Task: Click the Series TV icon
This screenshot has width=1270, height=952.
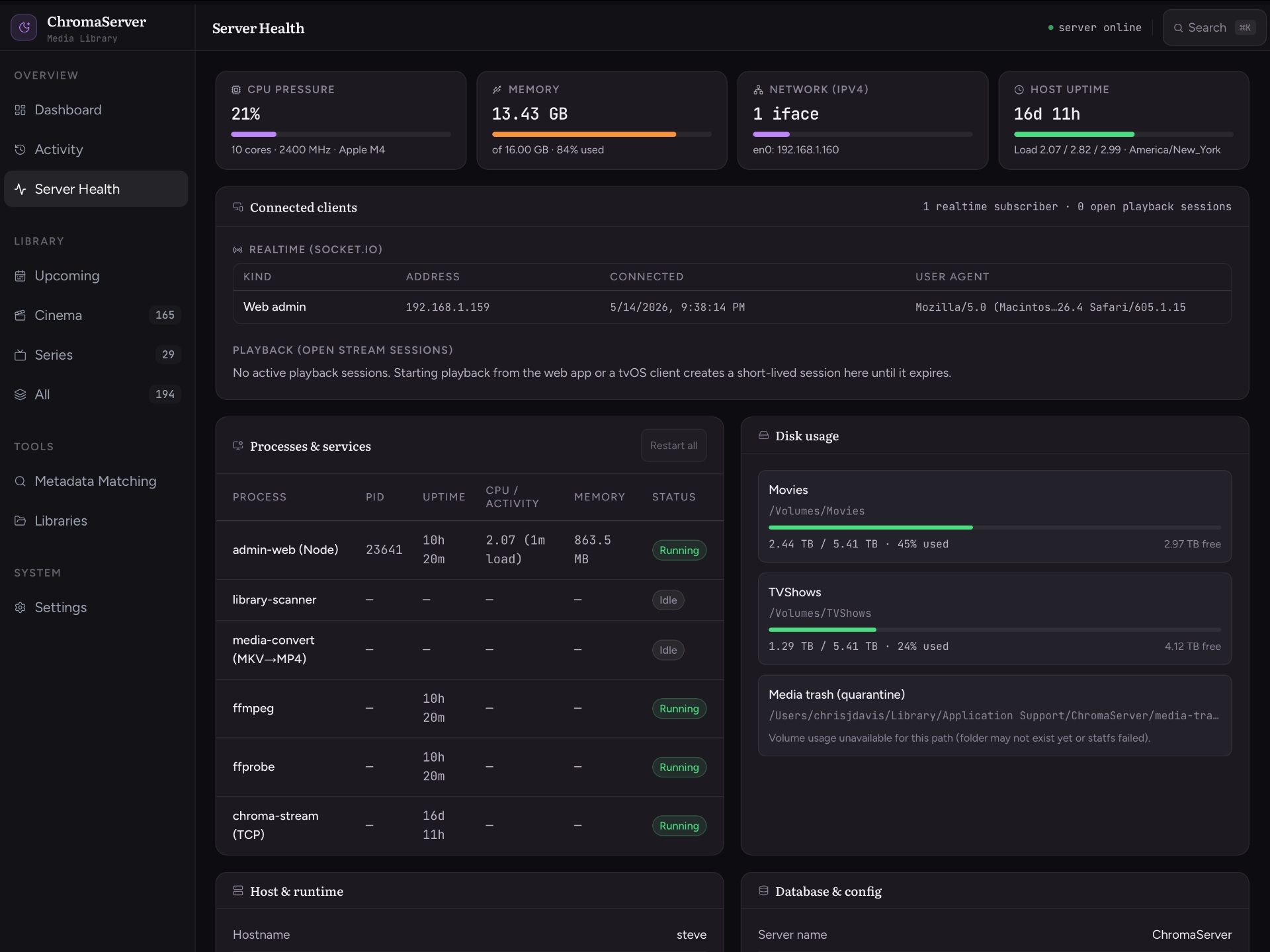Action: pos(21,355)
